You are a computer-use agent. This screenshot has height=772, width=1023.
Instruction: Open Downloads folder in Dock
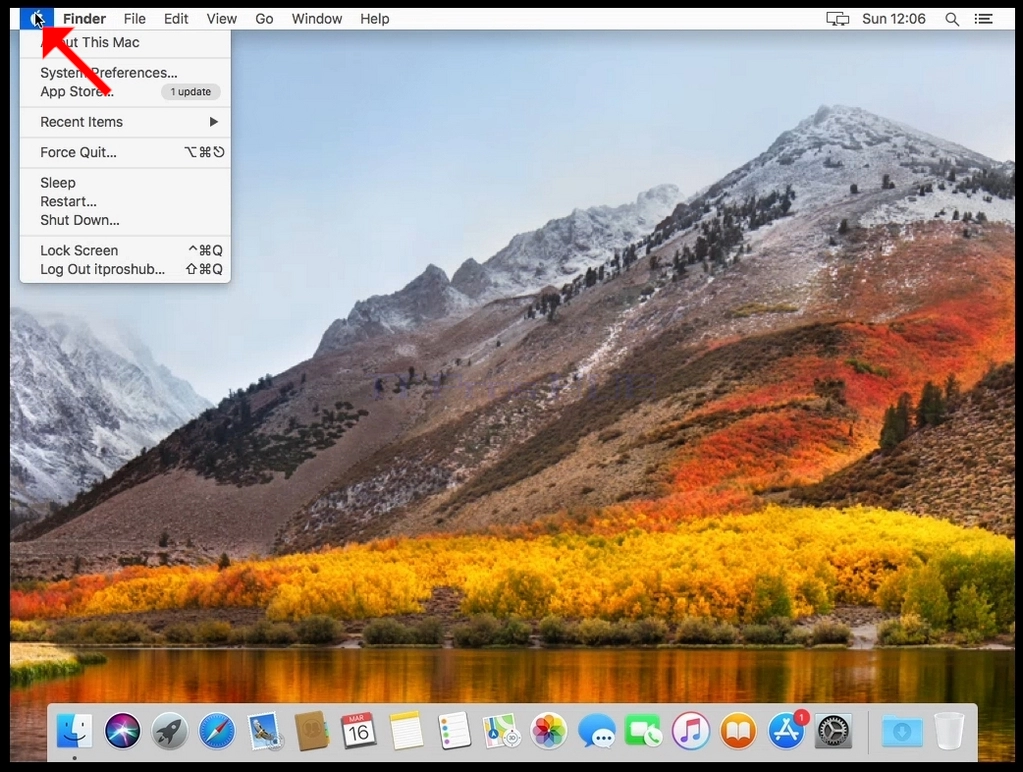pos(902,730)
